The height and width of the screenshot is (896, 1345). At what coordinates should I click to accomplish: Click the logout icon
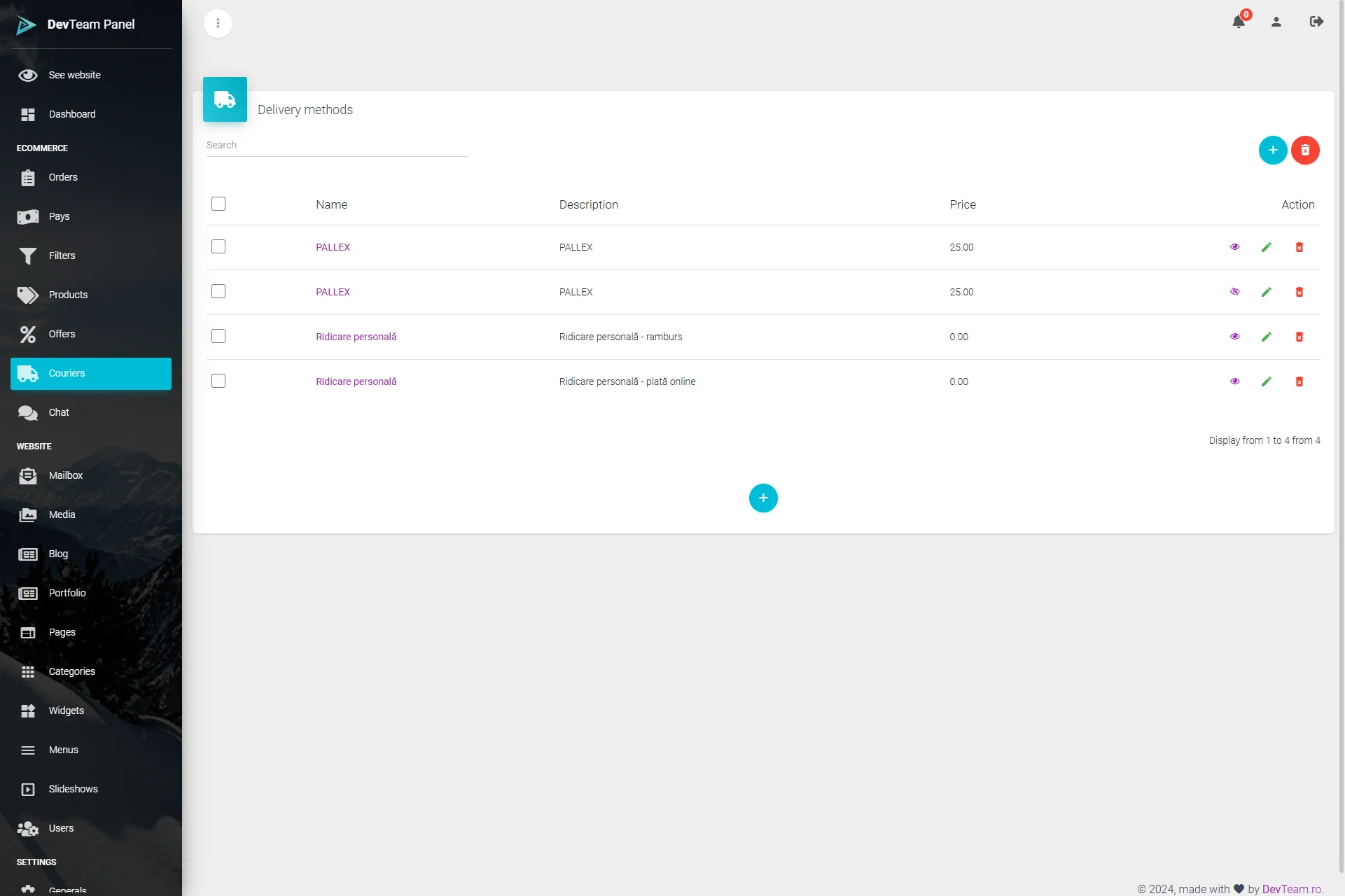(x=1316, y=22)
